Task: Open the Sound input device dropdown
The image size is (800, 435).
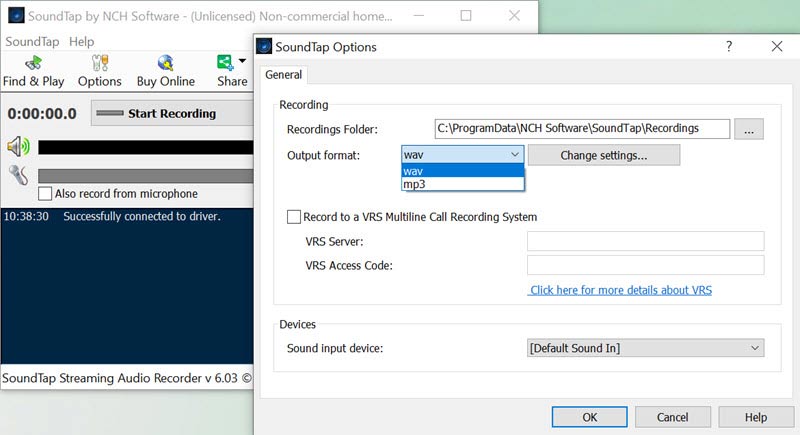Action: point(645,348)
